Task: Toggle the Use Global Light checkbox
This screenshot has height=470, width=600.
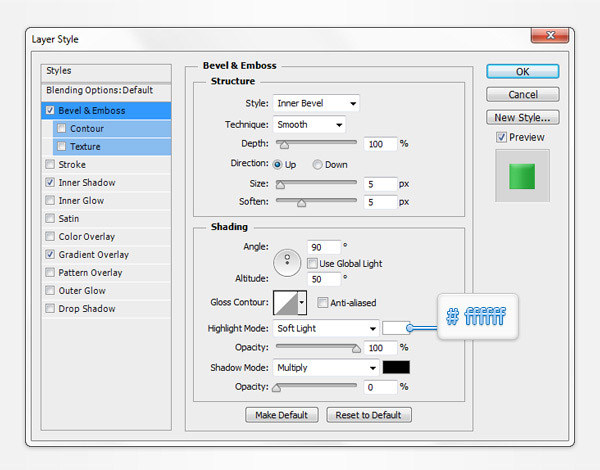Action: [x=312, y=263]
